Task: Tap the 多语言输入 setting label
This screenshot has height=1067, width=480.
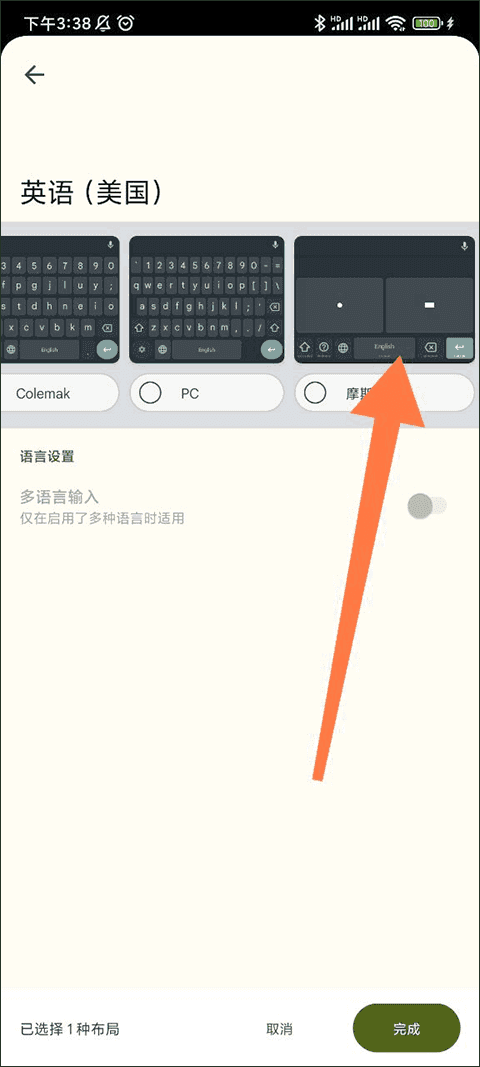Action: (x=59, y=497)
